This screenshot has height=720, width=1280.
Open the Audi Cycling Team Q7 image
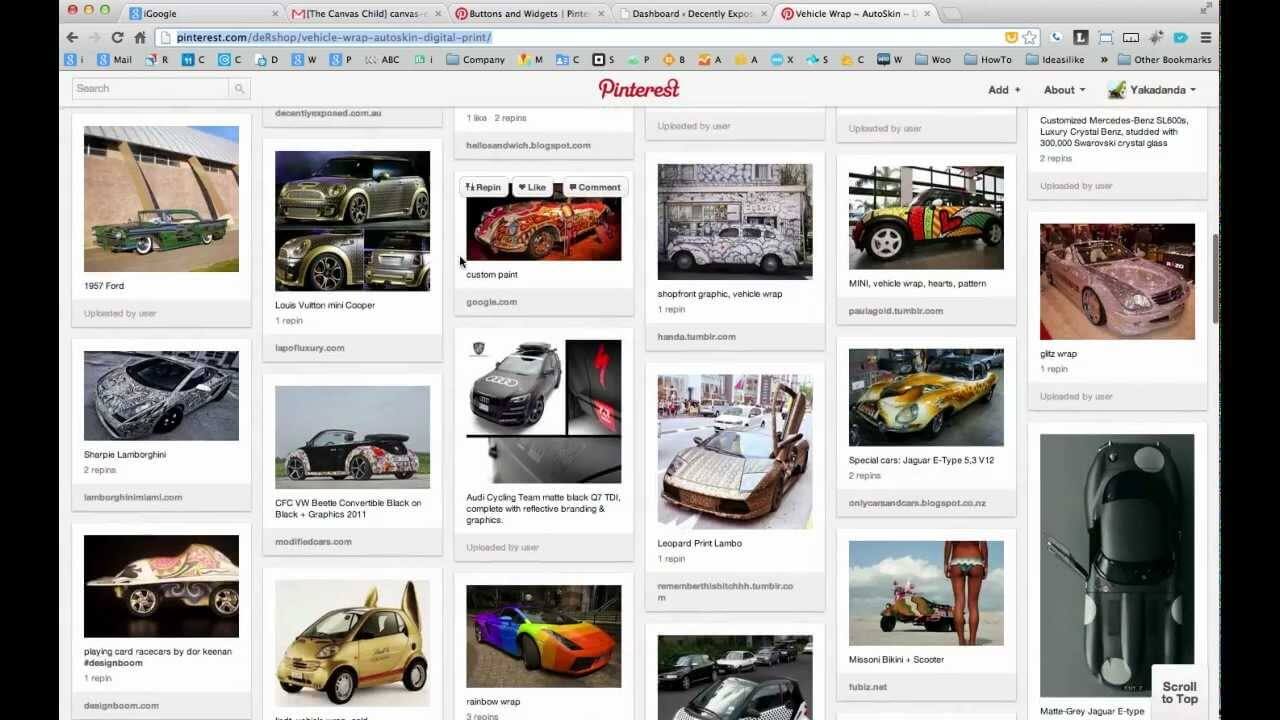tap(543, 412)
